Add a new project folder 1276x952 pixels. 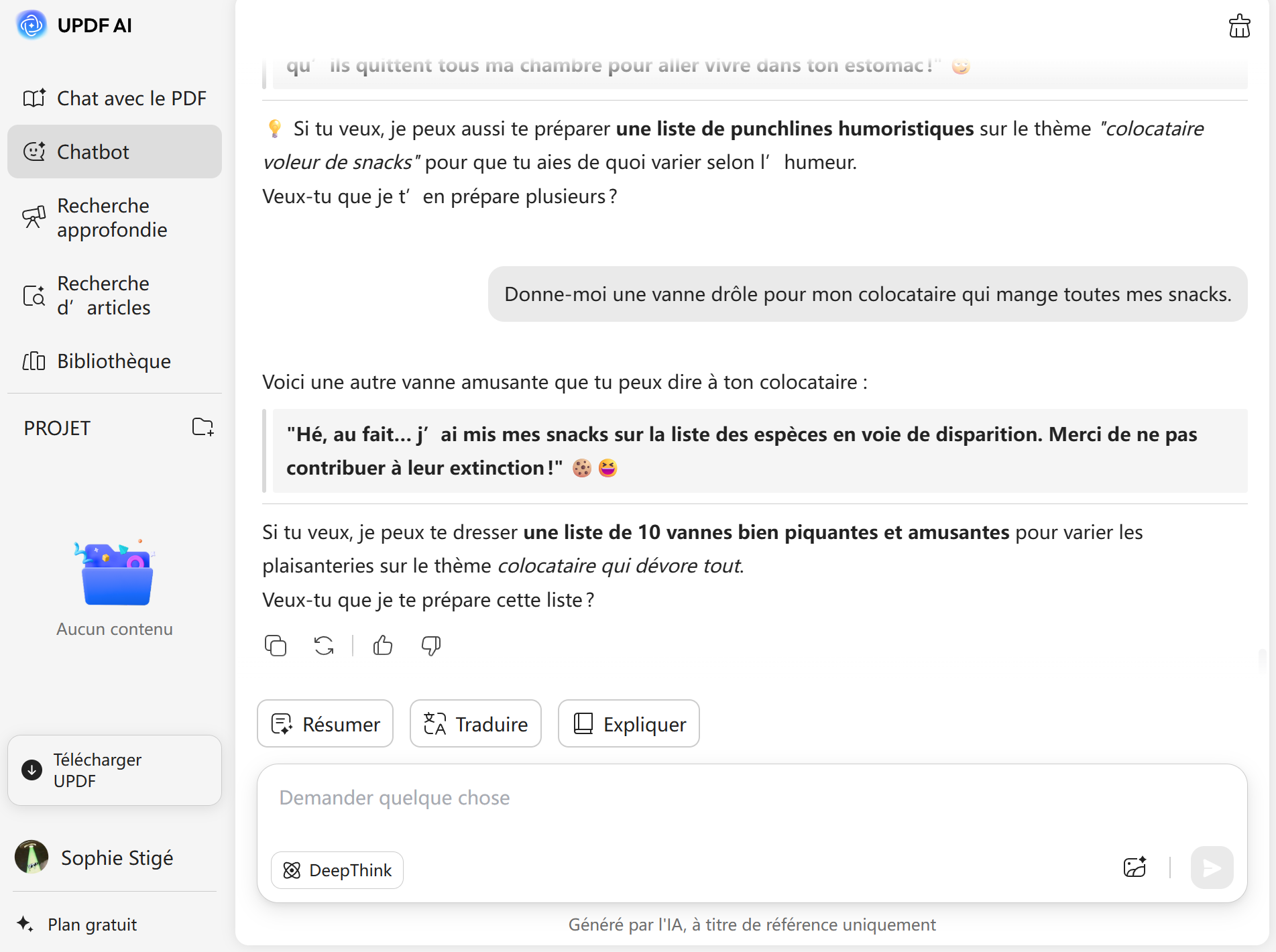tap(202, 427)
